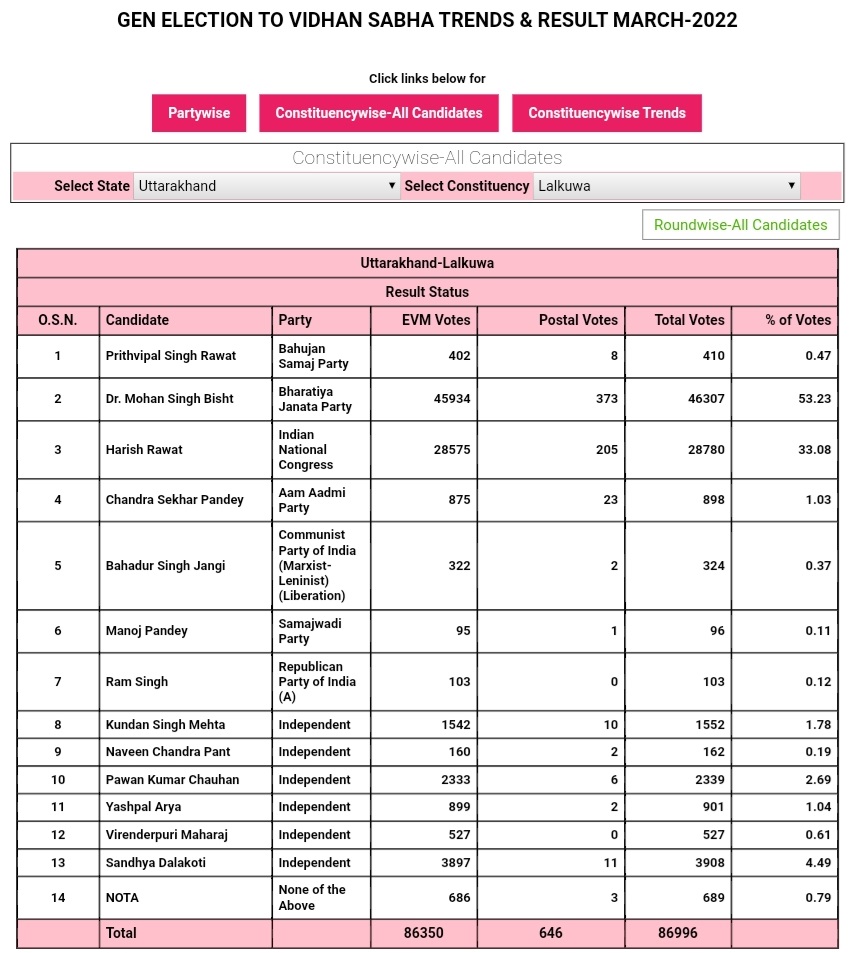The height and width of the screenshot is (953, 865).
Task: Click the Uttarakhand-Lalkuwa table title
Action: click(x=427, y=263)
